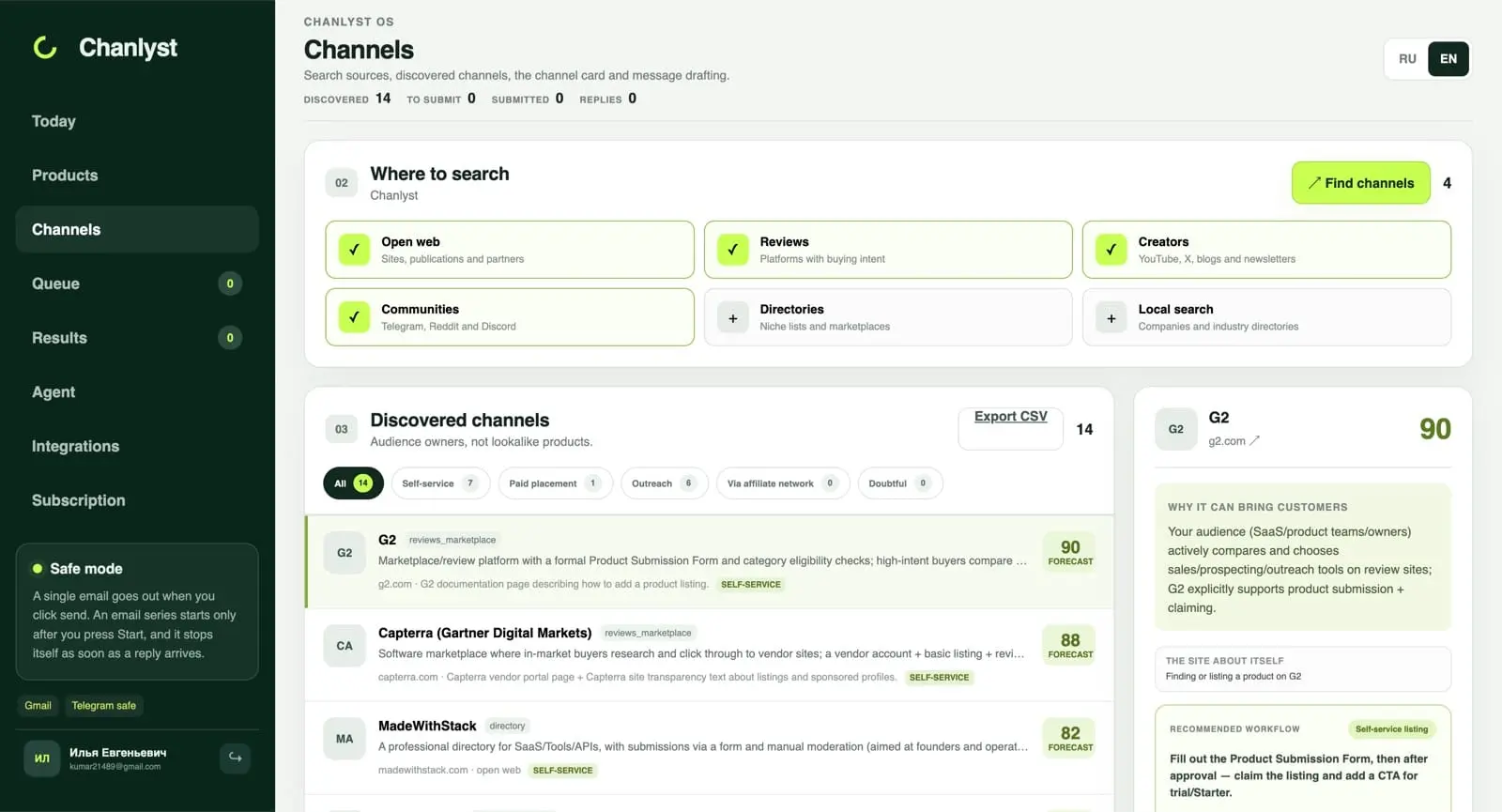Click the G2 list row avatar

tap(345, 553)
